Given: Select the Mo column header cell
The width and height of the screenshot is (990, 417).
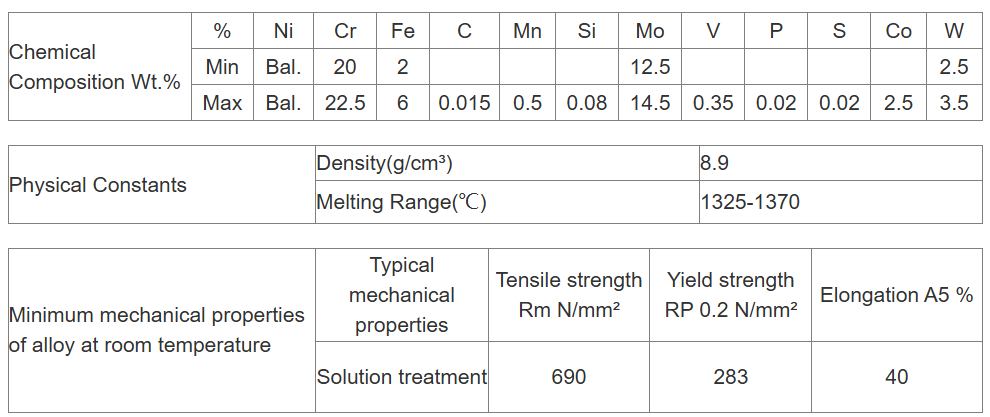Looking at the screenshot, I should click(649, 31).
